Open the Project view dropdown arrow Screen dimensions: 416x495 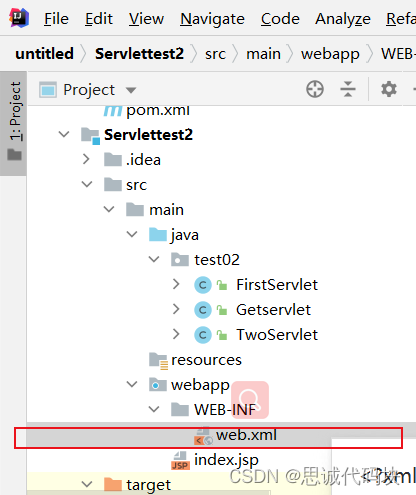pos(131,90)
